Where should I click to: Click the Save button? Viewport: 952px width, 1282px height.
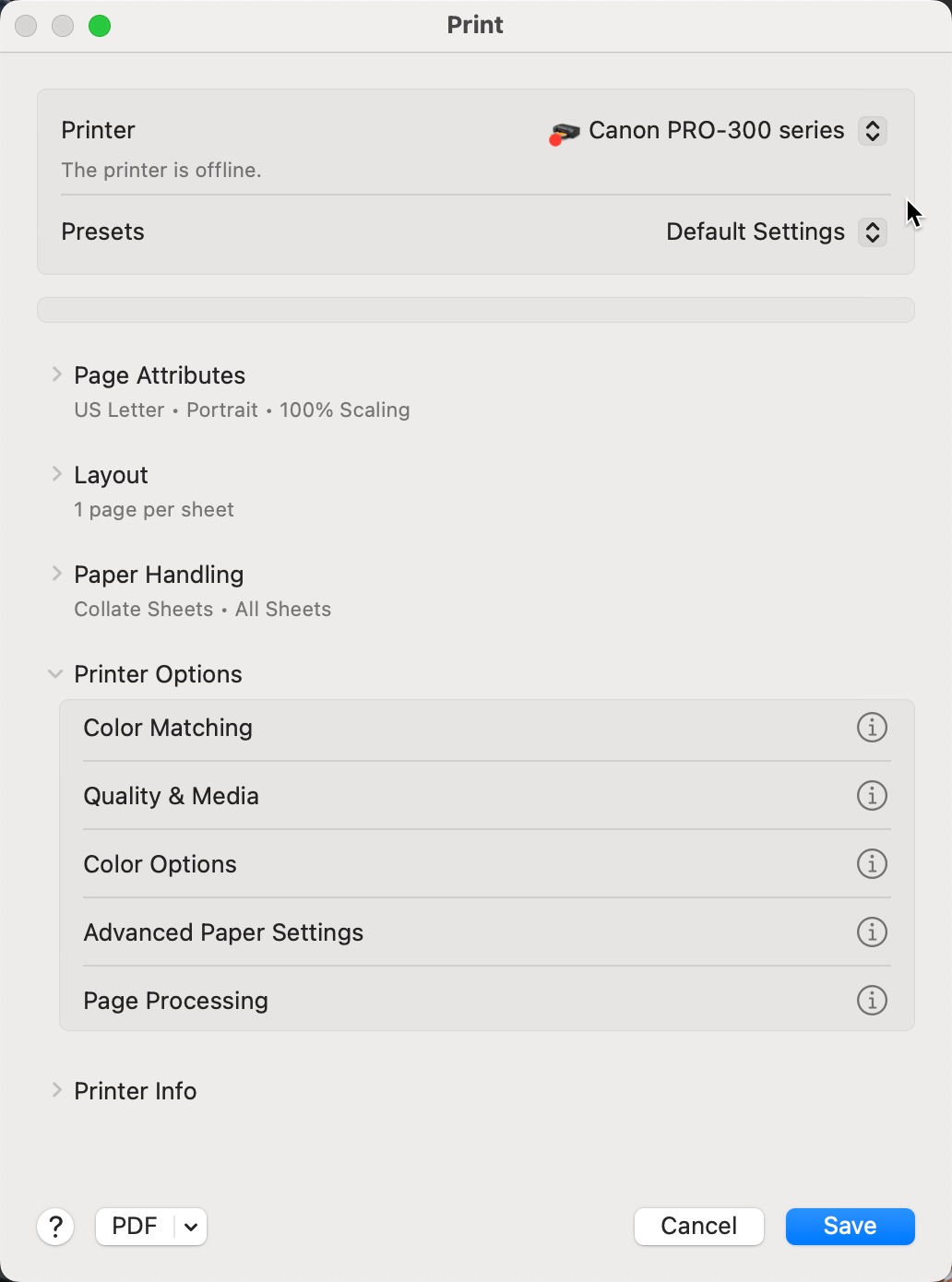[850, 1227]
